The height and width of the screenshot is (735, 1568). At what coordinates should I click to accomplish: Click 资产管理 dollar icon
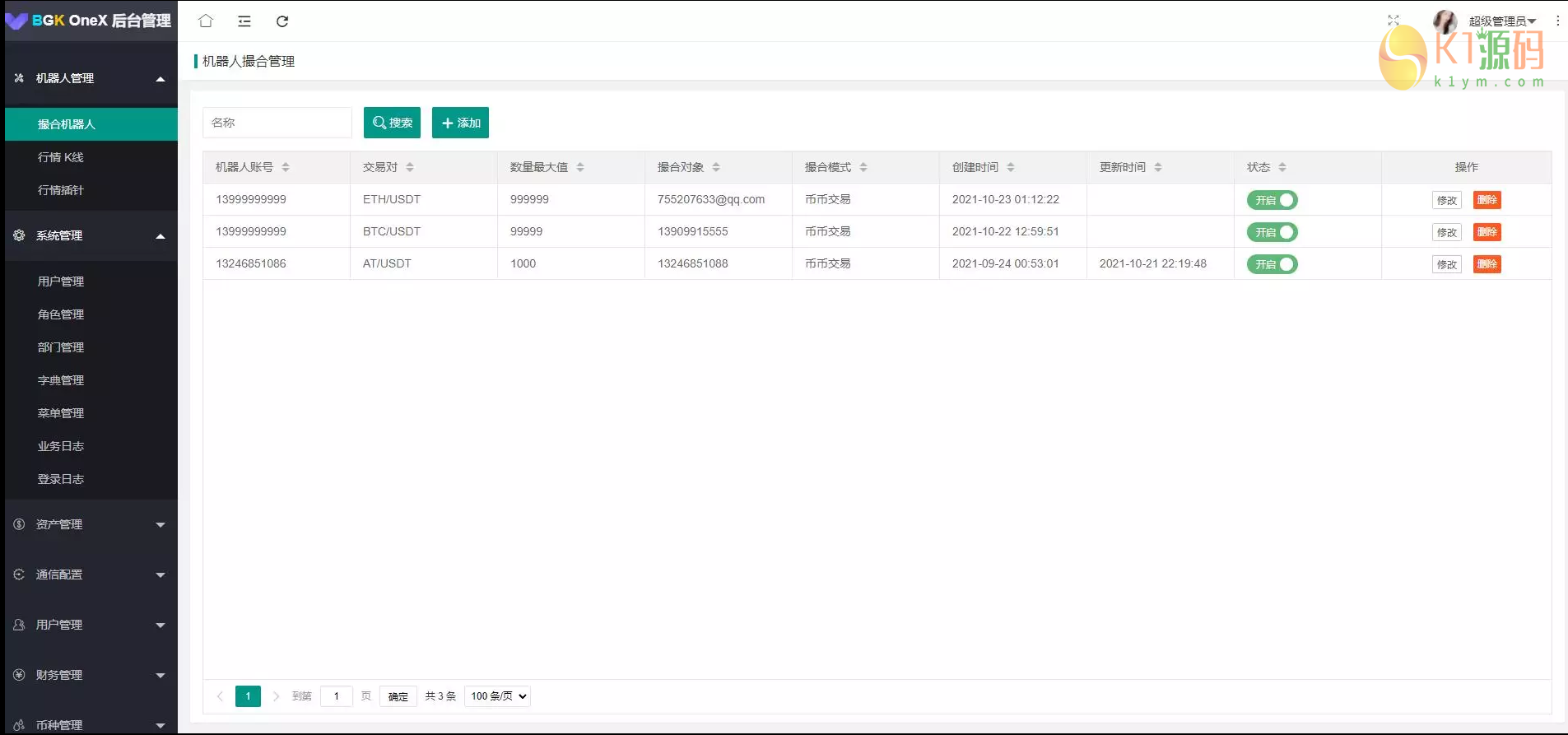point(19,524)
